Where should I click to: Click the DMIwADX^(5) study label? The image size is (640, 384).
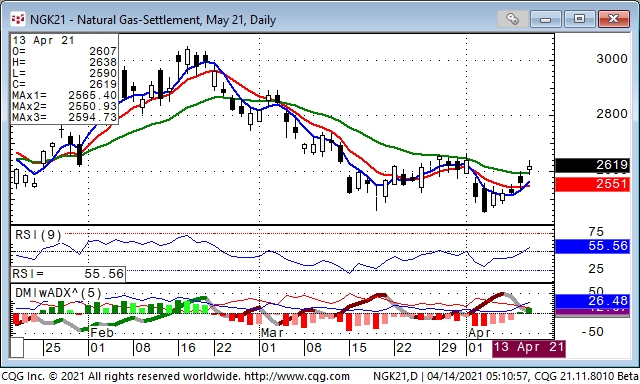click(58, 293)
